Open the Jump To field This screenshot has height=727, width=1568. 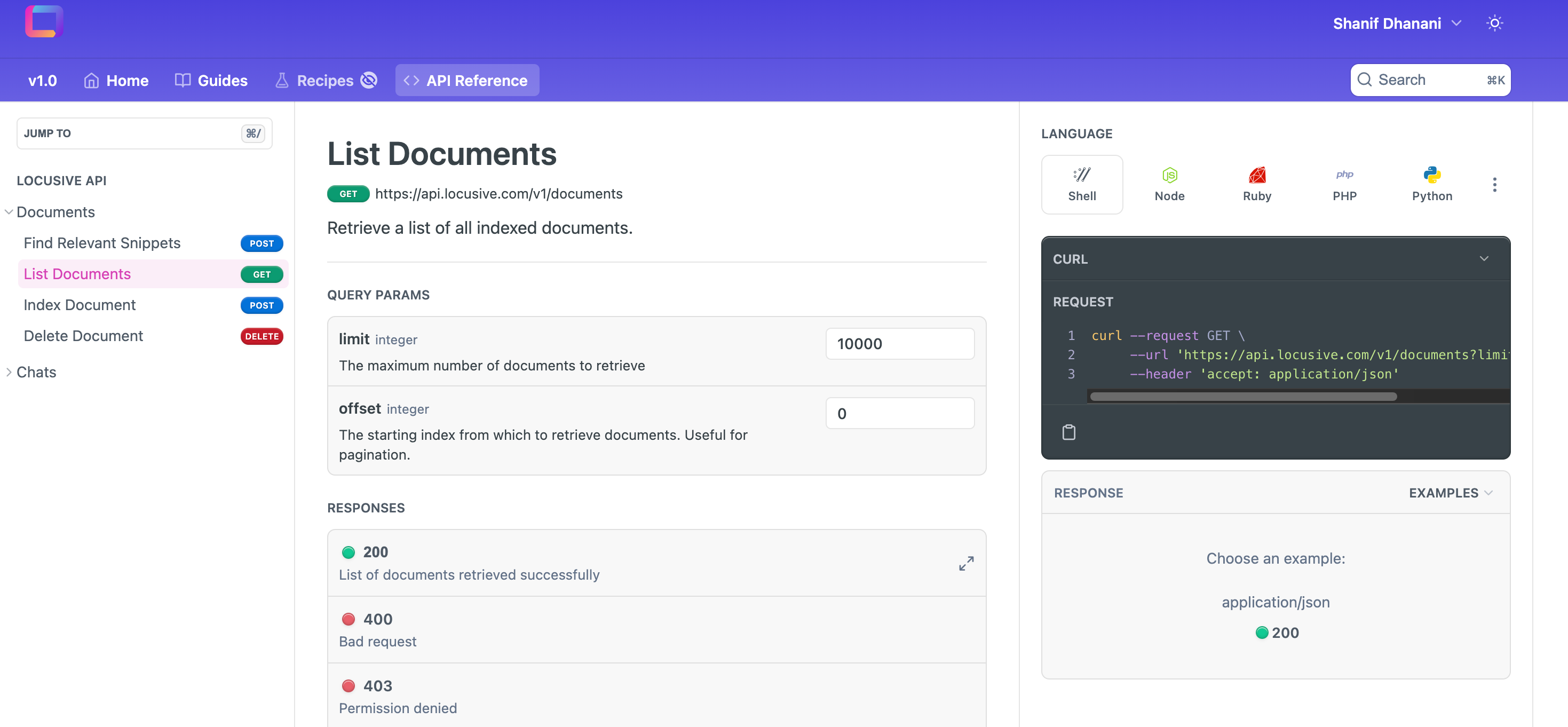[144, 133]
